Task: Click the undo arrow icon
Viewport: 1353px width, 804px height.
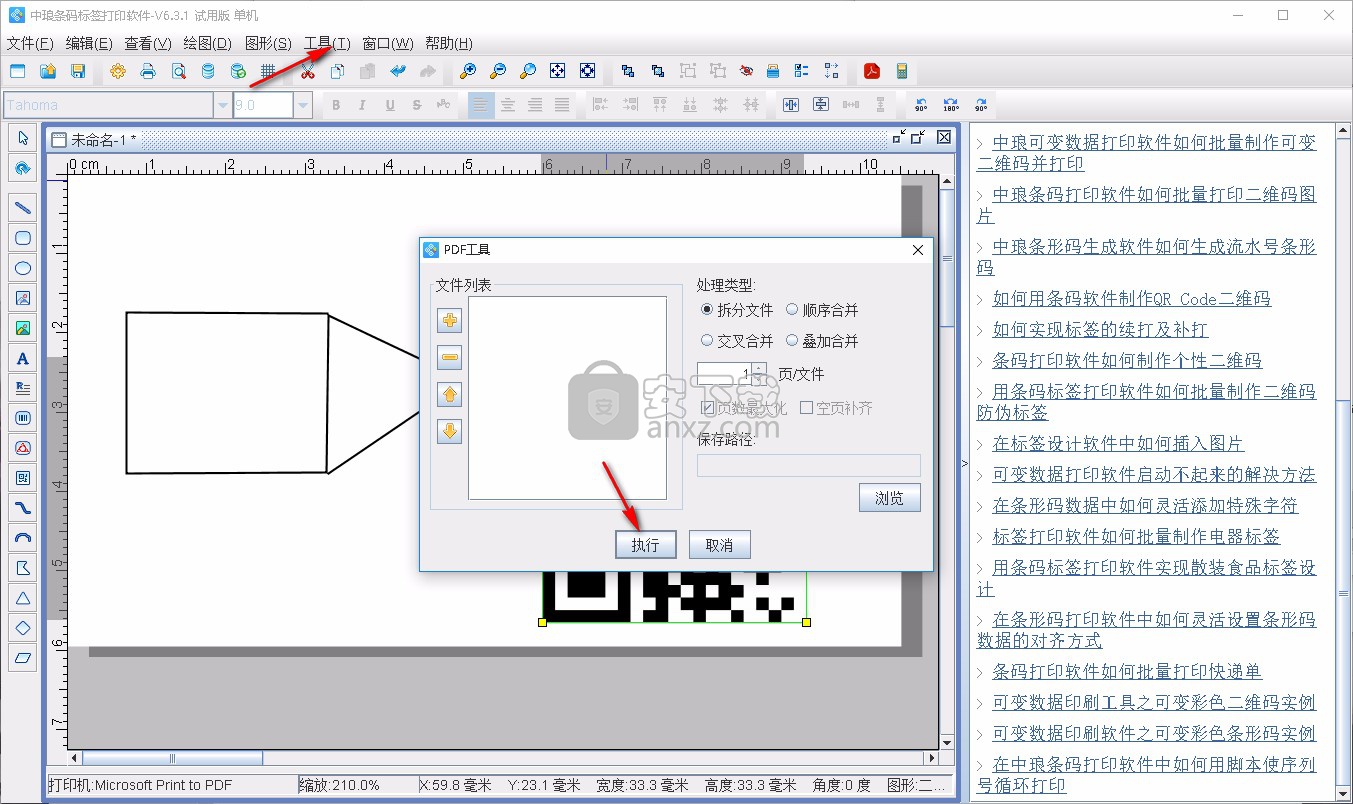Action: pyautogui.click(x=398, y=71)
